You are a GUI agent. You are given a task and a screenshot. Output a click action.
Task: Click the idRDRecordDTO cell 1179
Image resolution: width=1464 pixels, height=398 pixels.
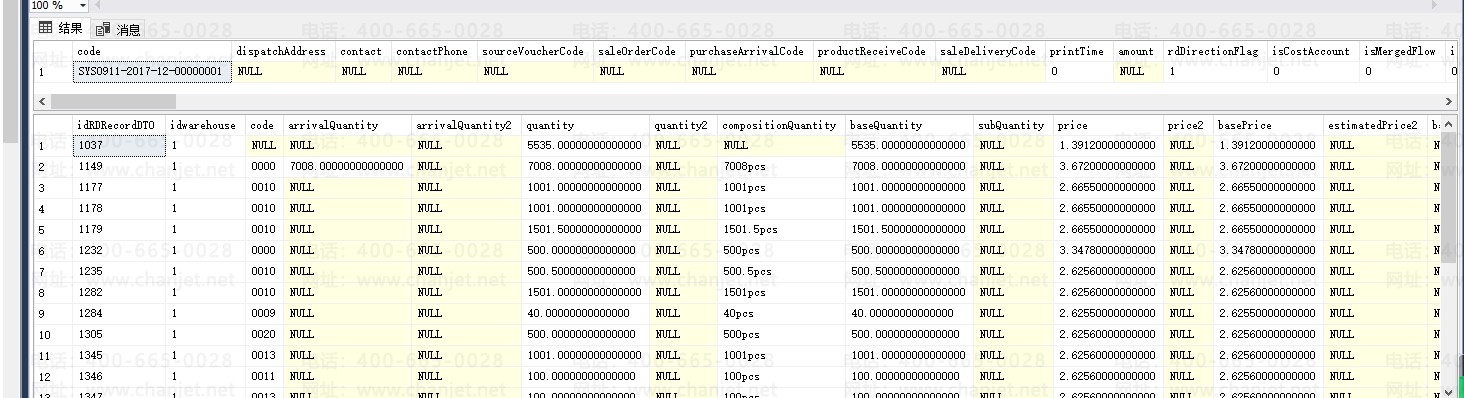119,229
